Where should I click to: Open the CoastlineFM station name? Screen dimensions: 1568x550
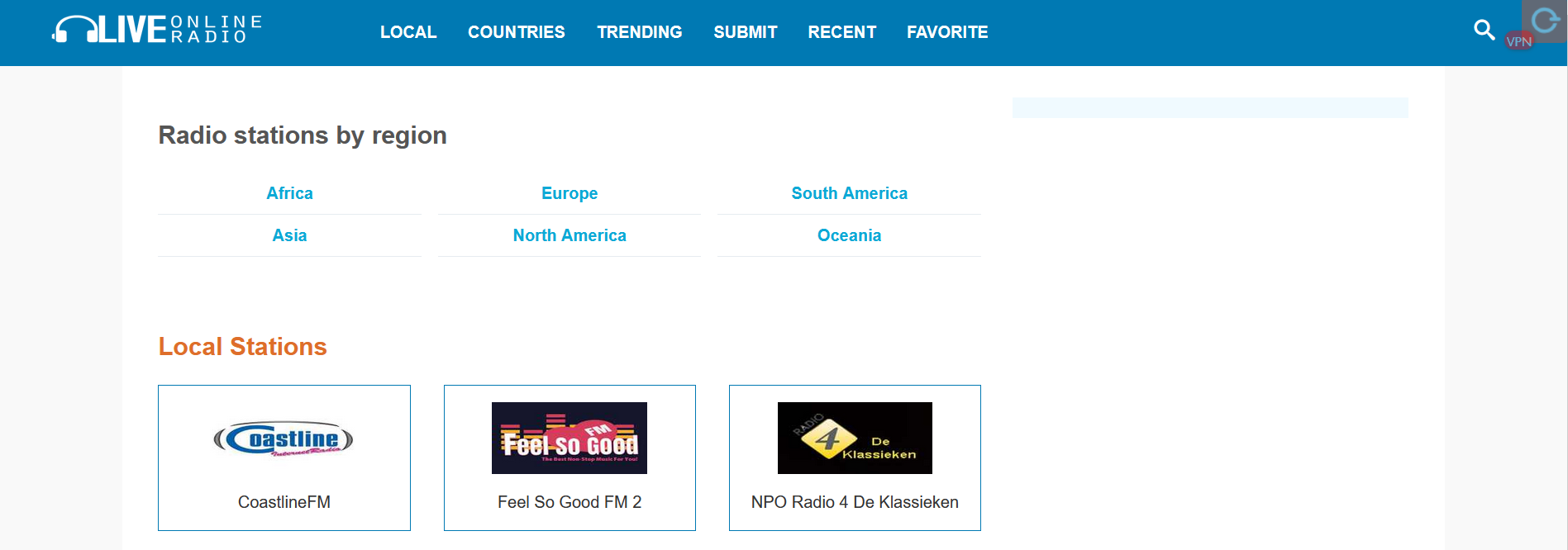pyautogui.click(x=284, y=502)
